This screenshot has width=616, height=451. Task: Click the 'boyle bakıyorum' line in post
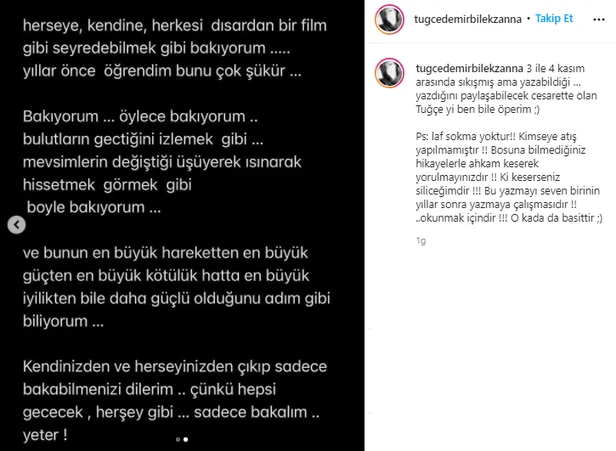(94, 207)
